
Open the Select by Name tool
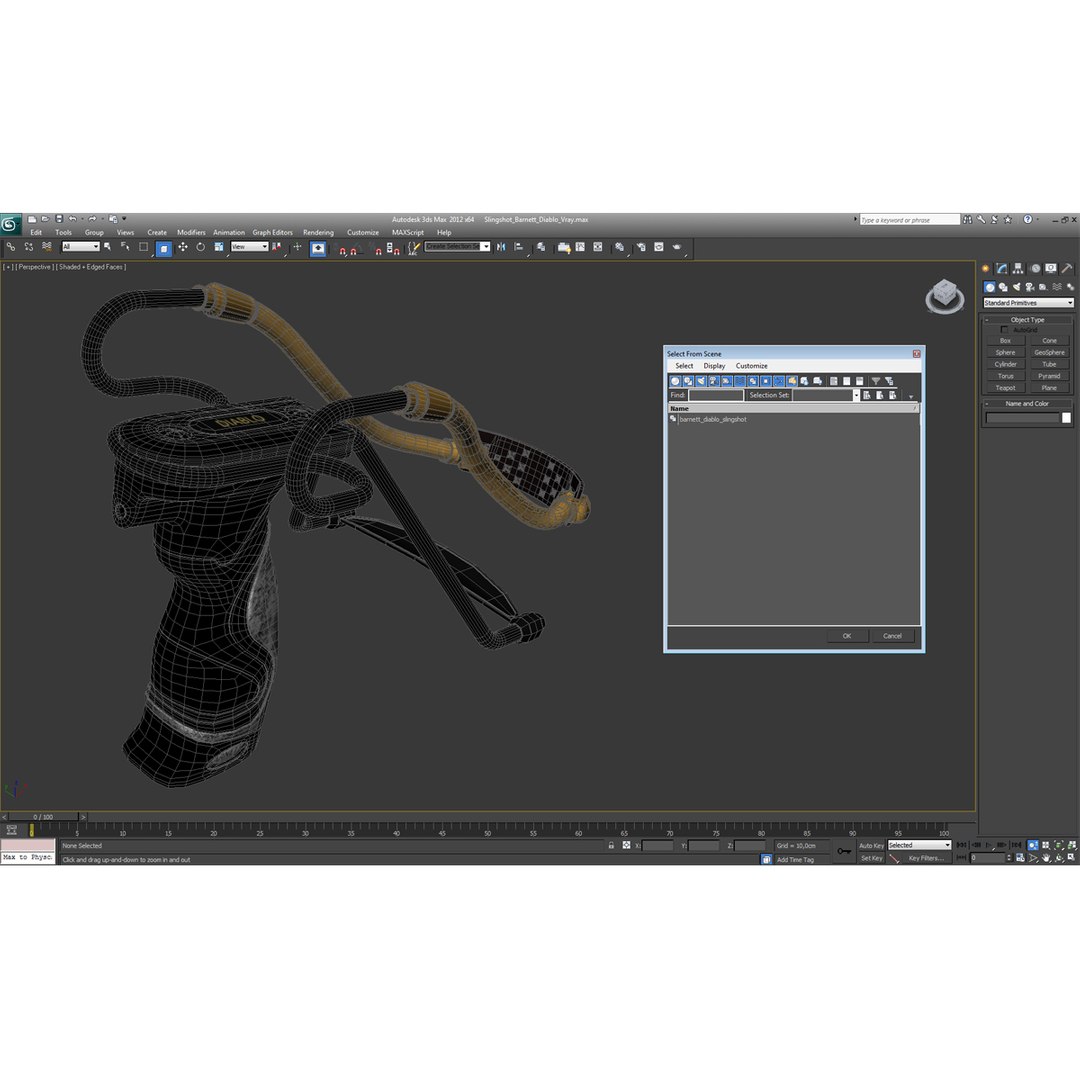(125, 247)
